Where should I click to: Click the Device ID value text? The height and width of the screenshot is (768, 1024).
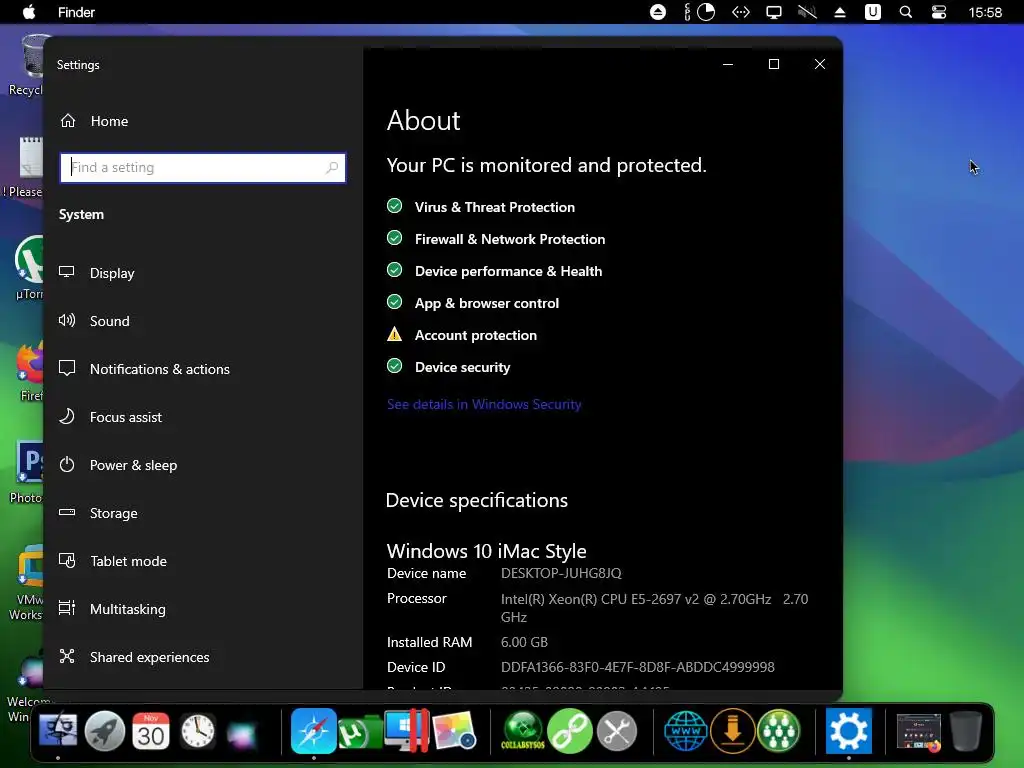637,667
